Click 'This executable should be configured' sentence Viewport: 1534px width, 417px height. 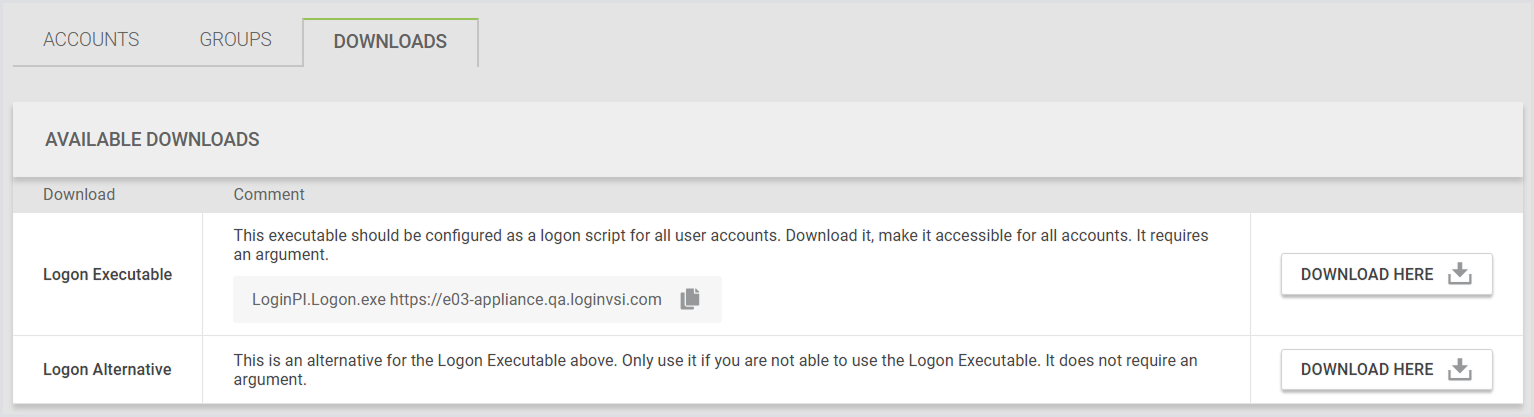(x=500, y=237)
